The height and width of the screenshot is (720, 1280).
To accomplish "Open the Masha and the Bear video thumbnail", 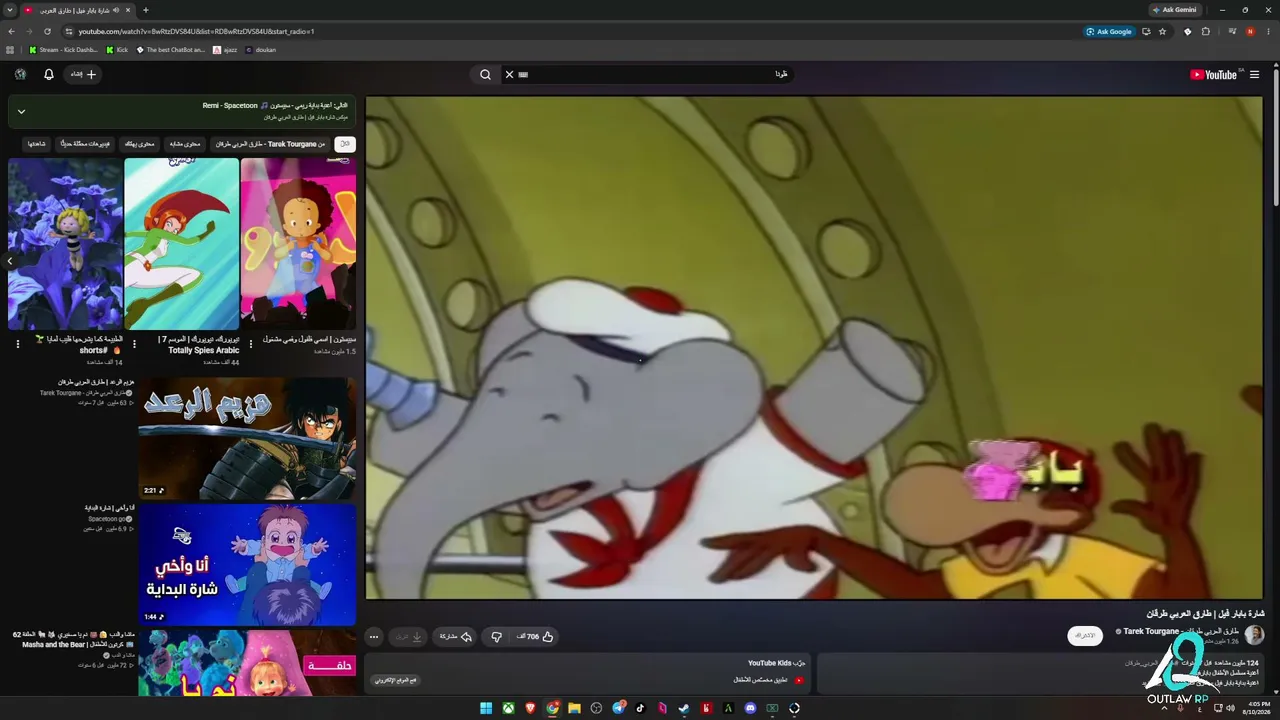I will (x=247, y=663).
